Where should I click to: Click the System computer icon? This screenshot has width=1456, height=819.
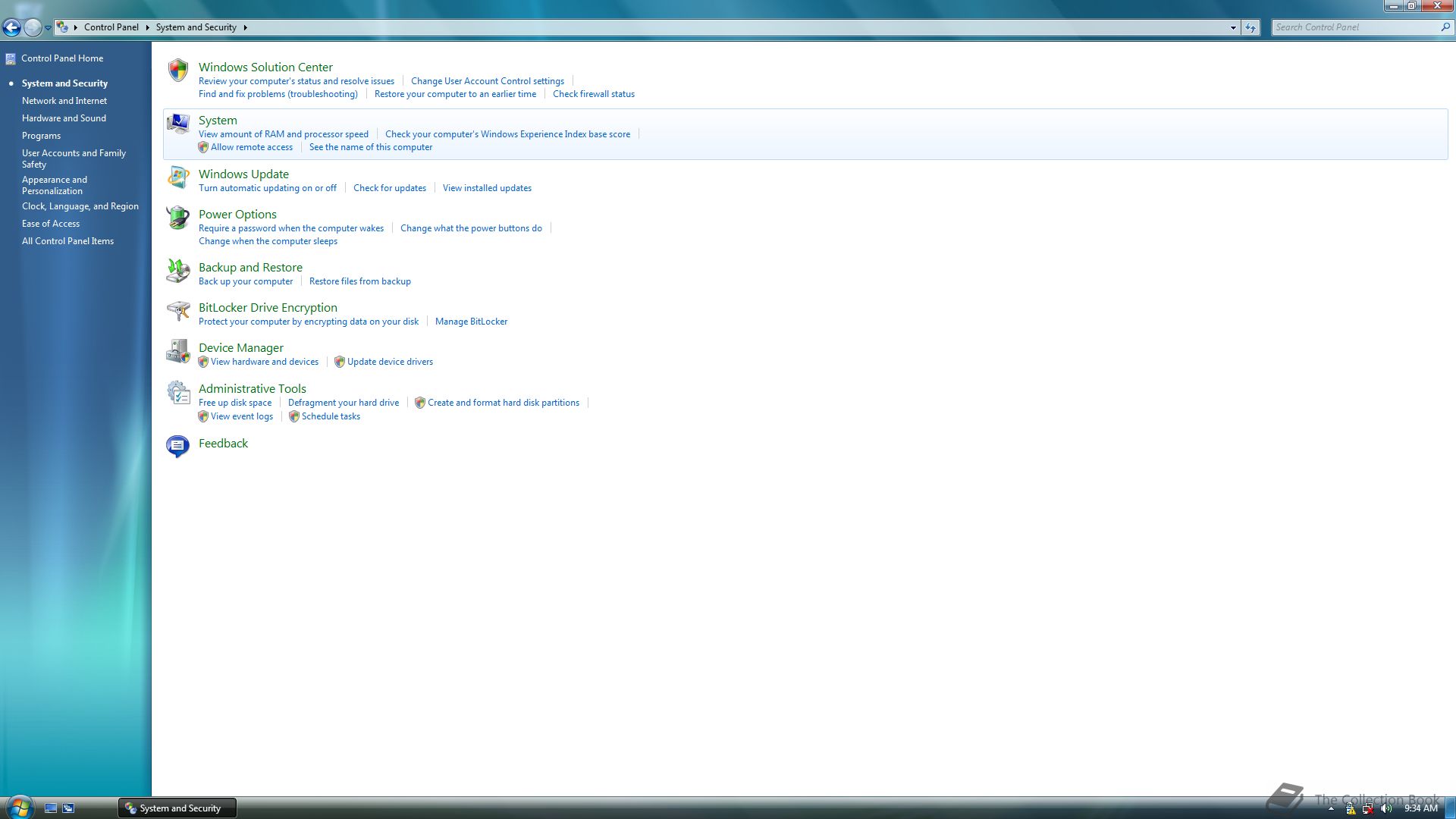(x=178, y=124)
